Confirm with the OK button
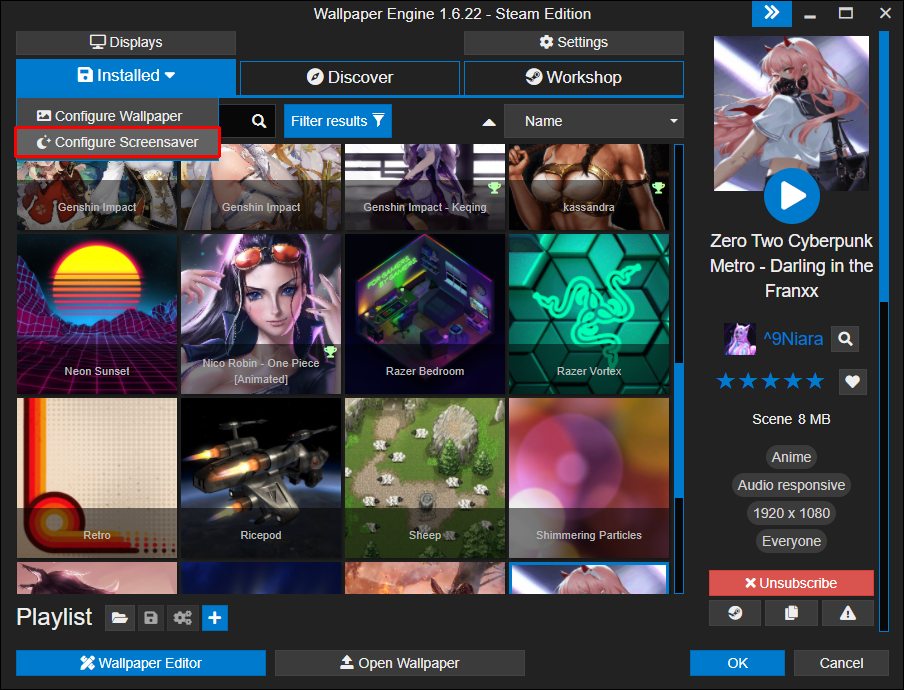Screen dimensions: 904x690 pos(737,663)
